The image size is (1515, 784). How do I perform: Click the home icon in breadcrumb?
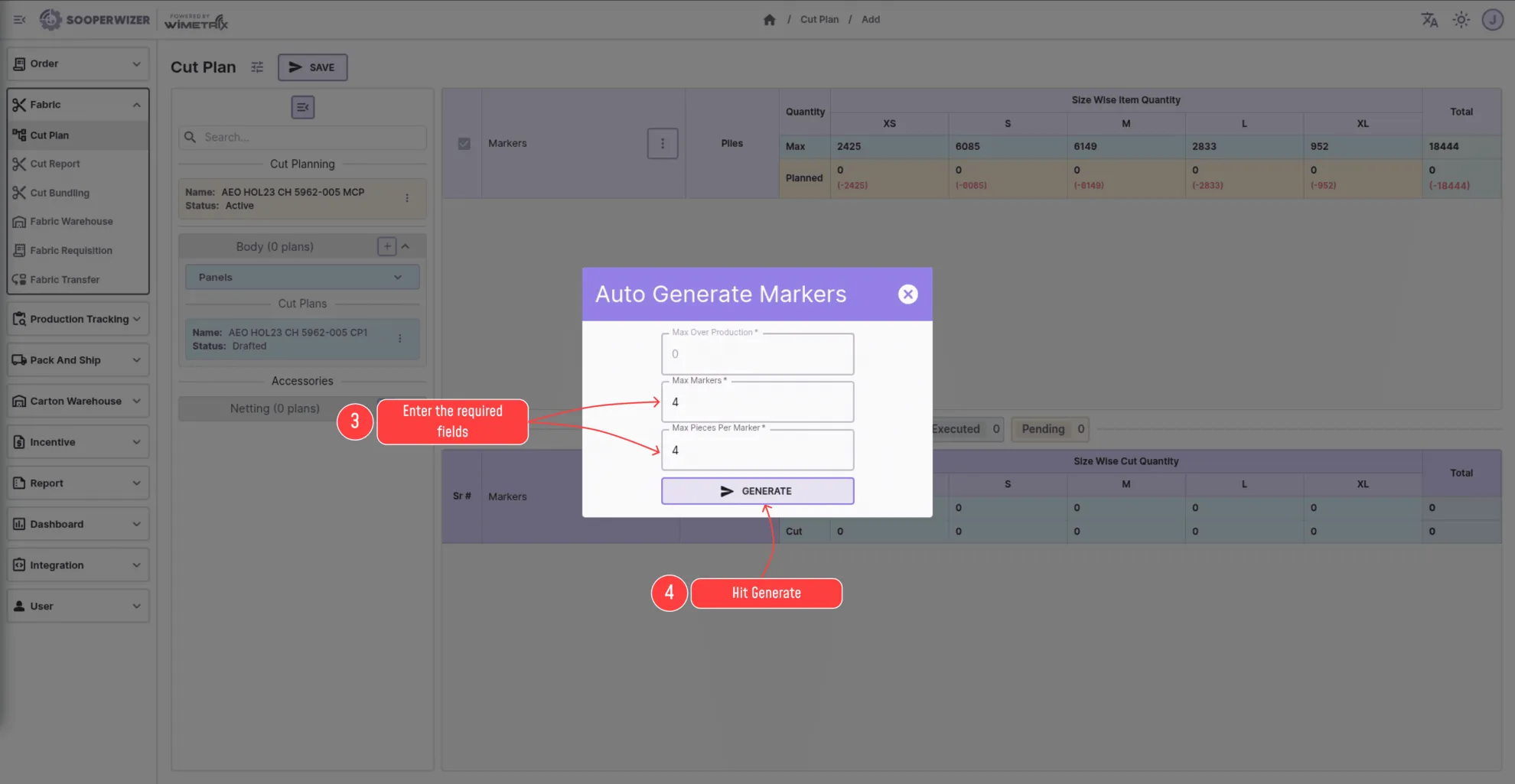(x=769, y=20)
